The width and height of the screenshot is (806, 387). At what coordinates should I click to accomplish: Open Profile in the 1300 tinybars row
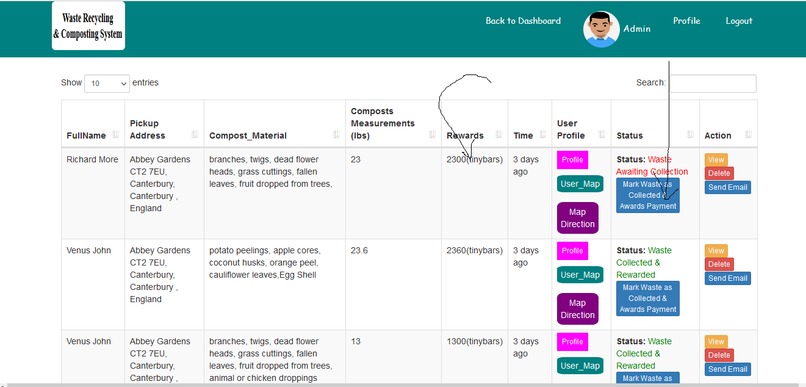pos(572,342)
